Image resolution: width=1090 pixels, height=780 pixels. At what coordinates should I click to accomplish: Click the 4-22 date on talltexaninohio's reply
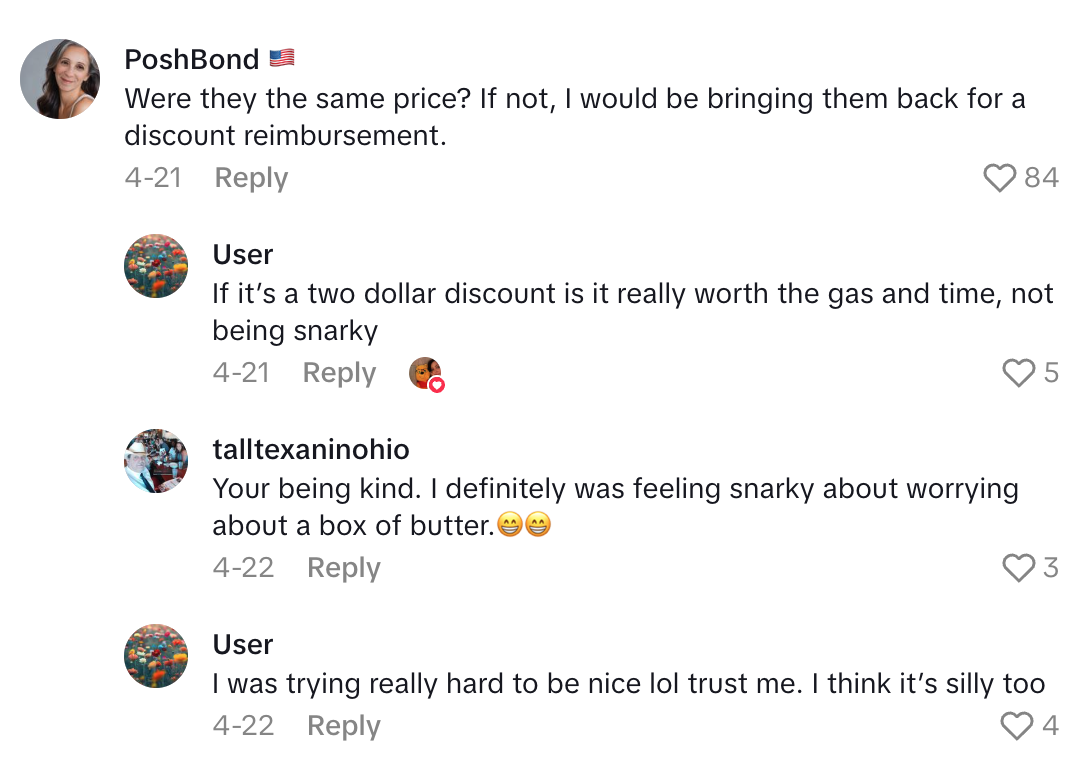(243, 568)
